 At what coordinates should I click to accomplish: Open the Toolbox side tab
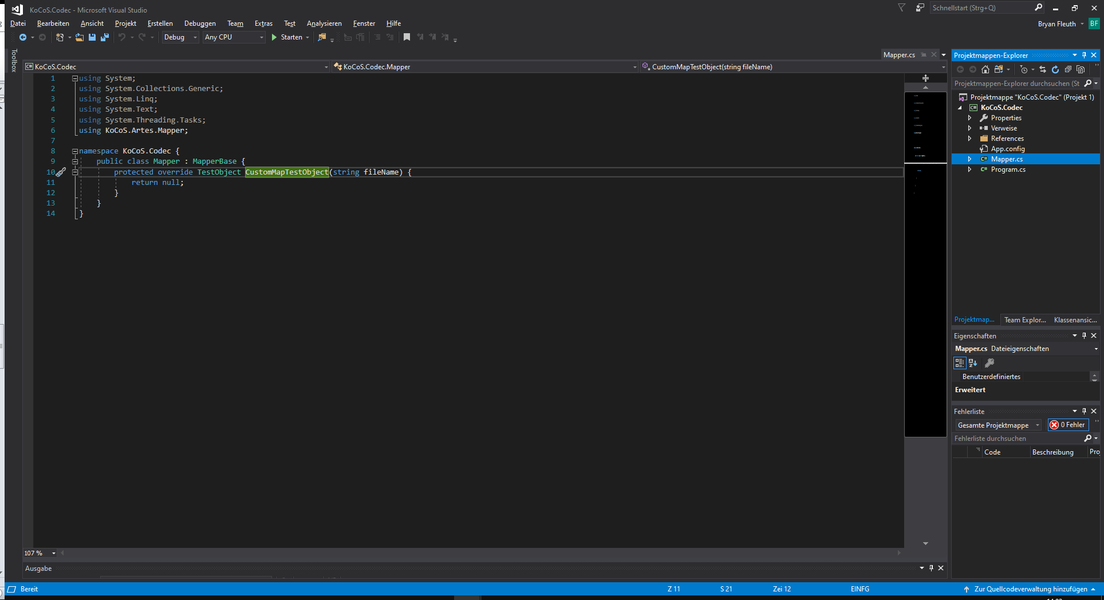(13, 61)
